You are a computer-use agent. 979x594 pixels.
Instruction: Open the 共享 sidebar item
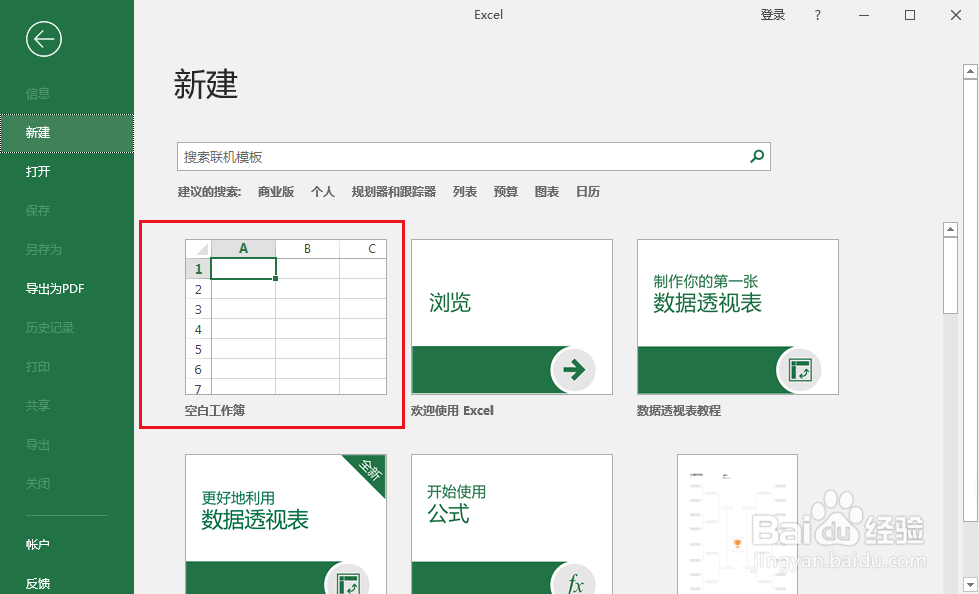[67, 406]
